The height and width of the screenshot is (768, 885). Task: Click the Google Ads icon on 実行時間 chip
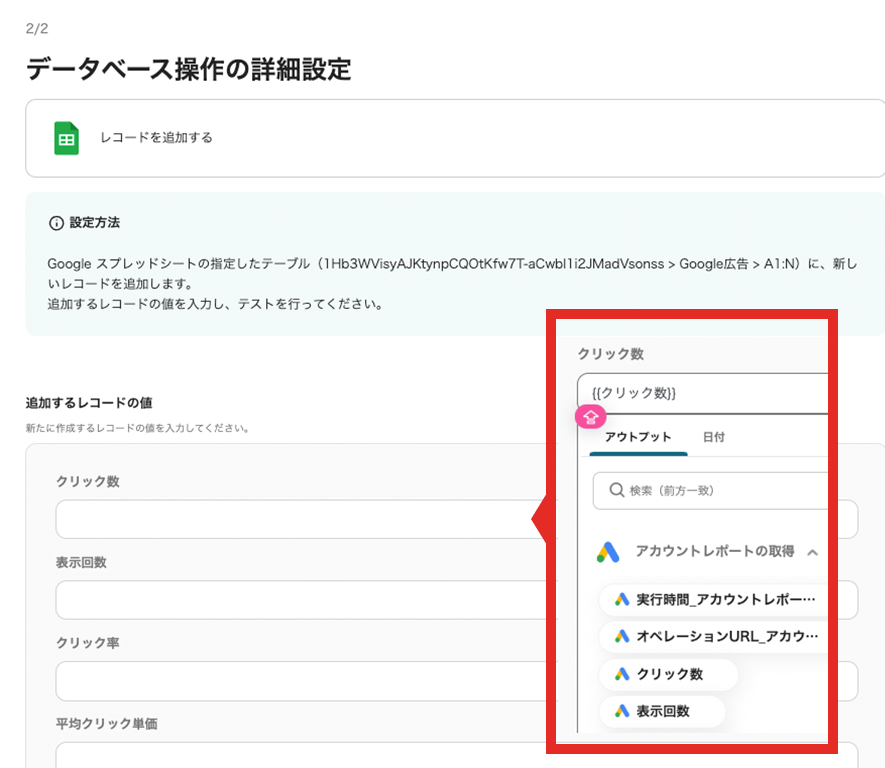tap(622, 600)
